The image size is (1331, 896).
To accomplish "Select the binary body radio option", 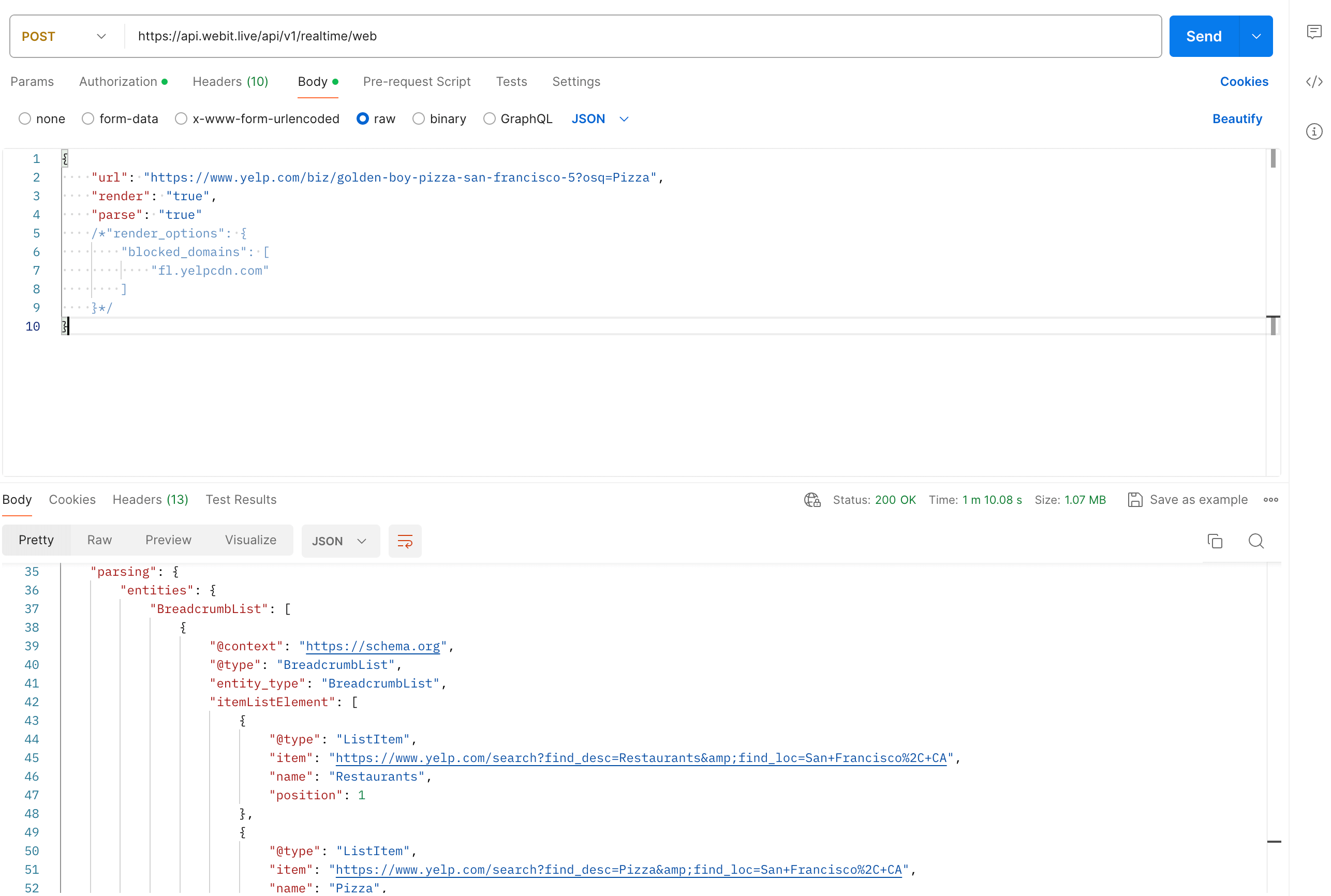I will point(418,119).
